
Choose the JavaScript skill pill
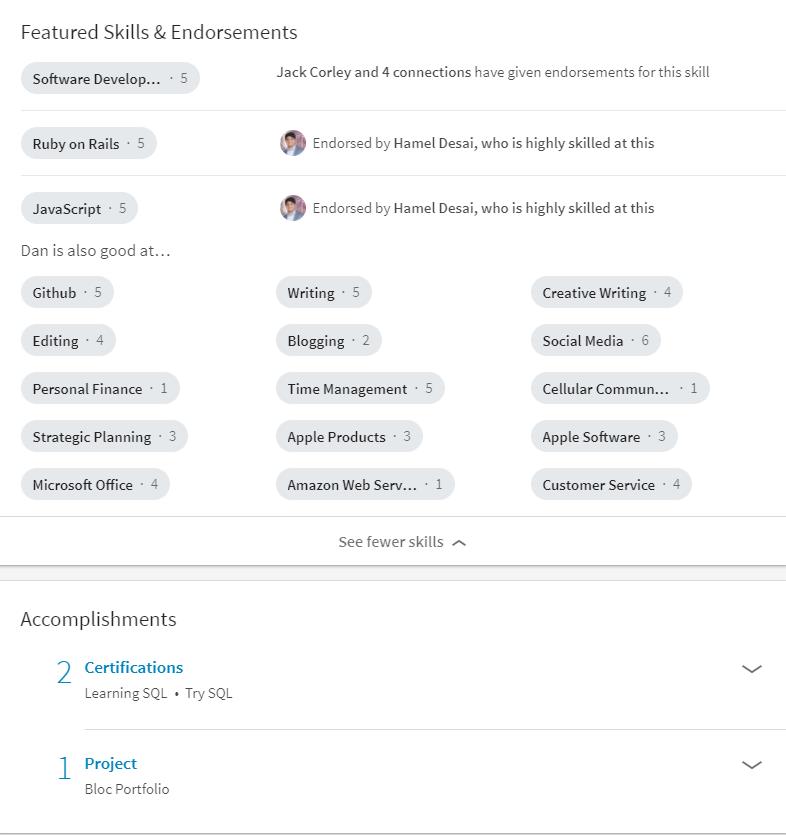point(79,209)
